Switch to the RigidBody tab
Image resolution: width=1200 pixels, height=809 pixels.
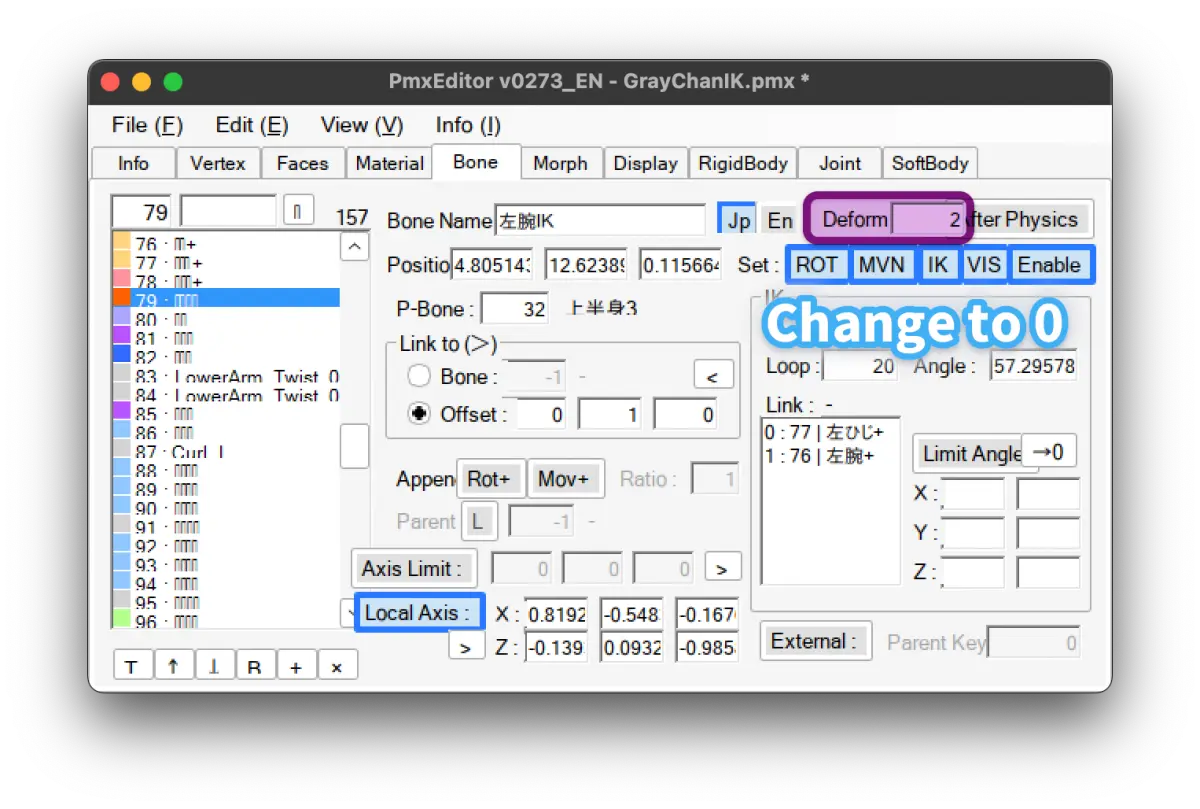[743, 163]
